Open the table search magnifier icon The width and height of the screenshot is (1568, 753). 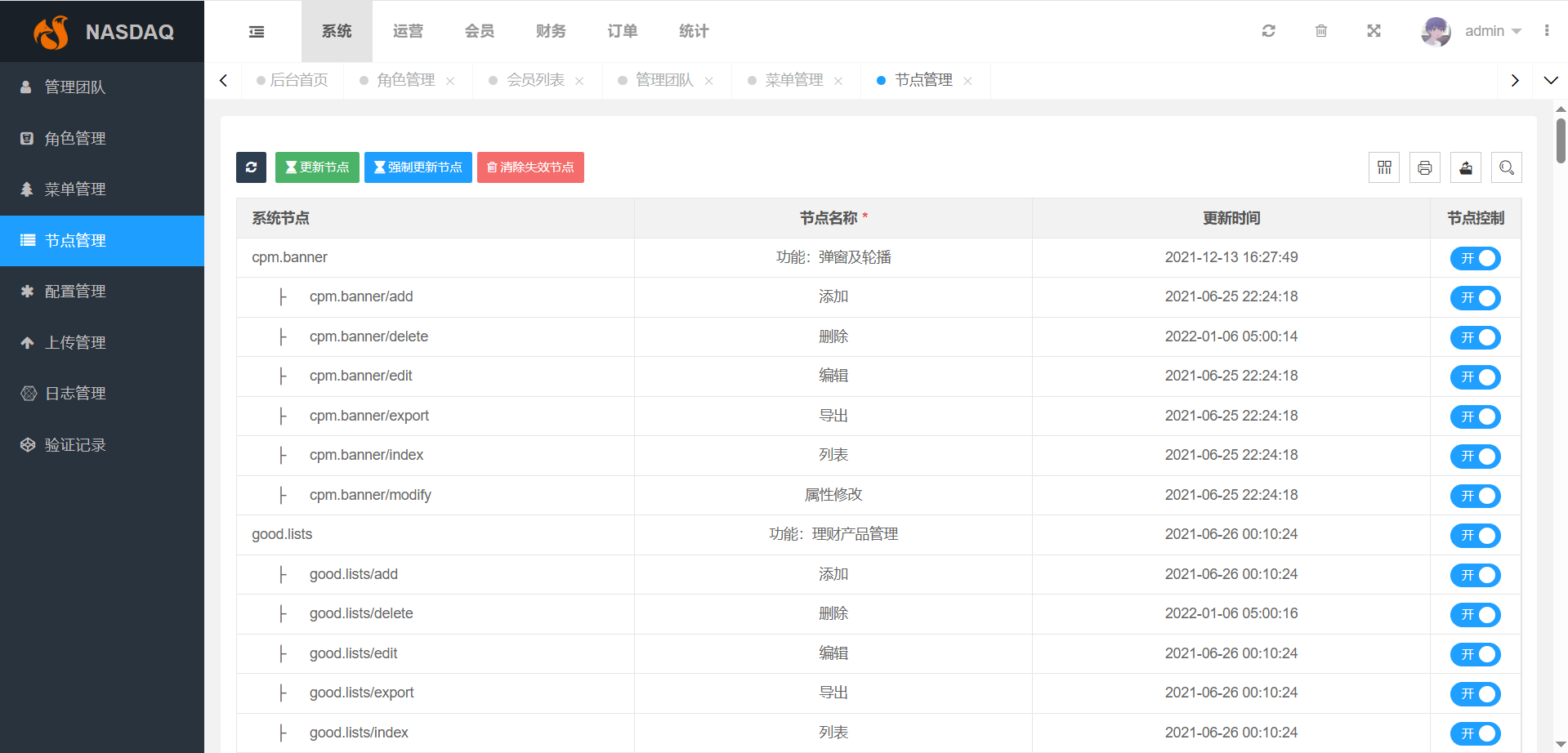1507,167
